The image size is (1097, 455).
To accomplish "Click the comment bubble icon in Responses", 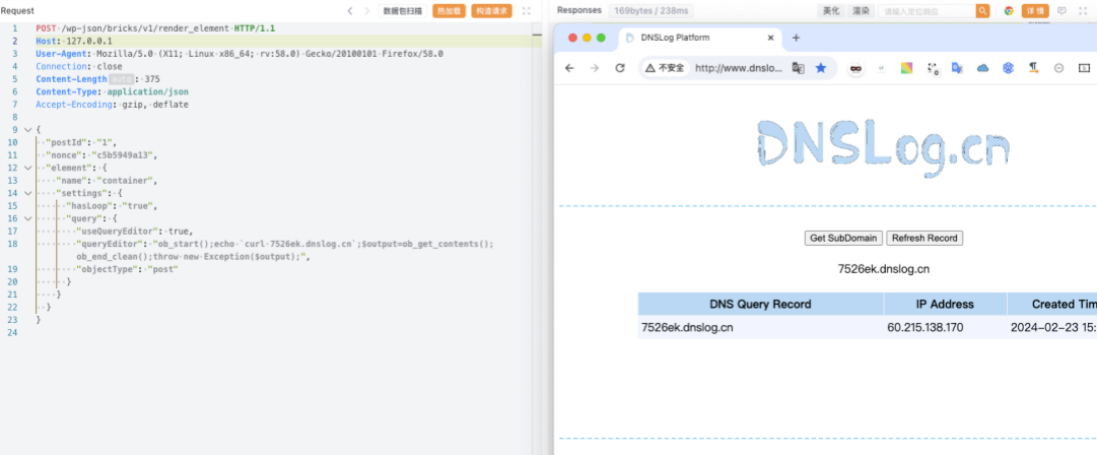I will coord(1061,10).
